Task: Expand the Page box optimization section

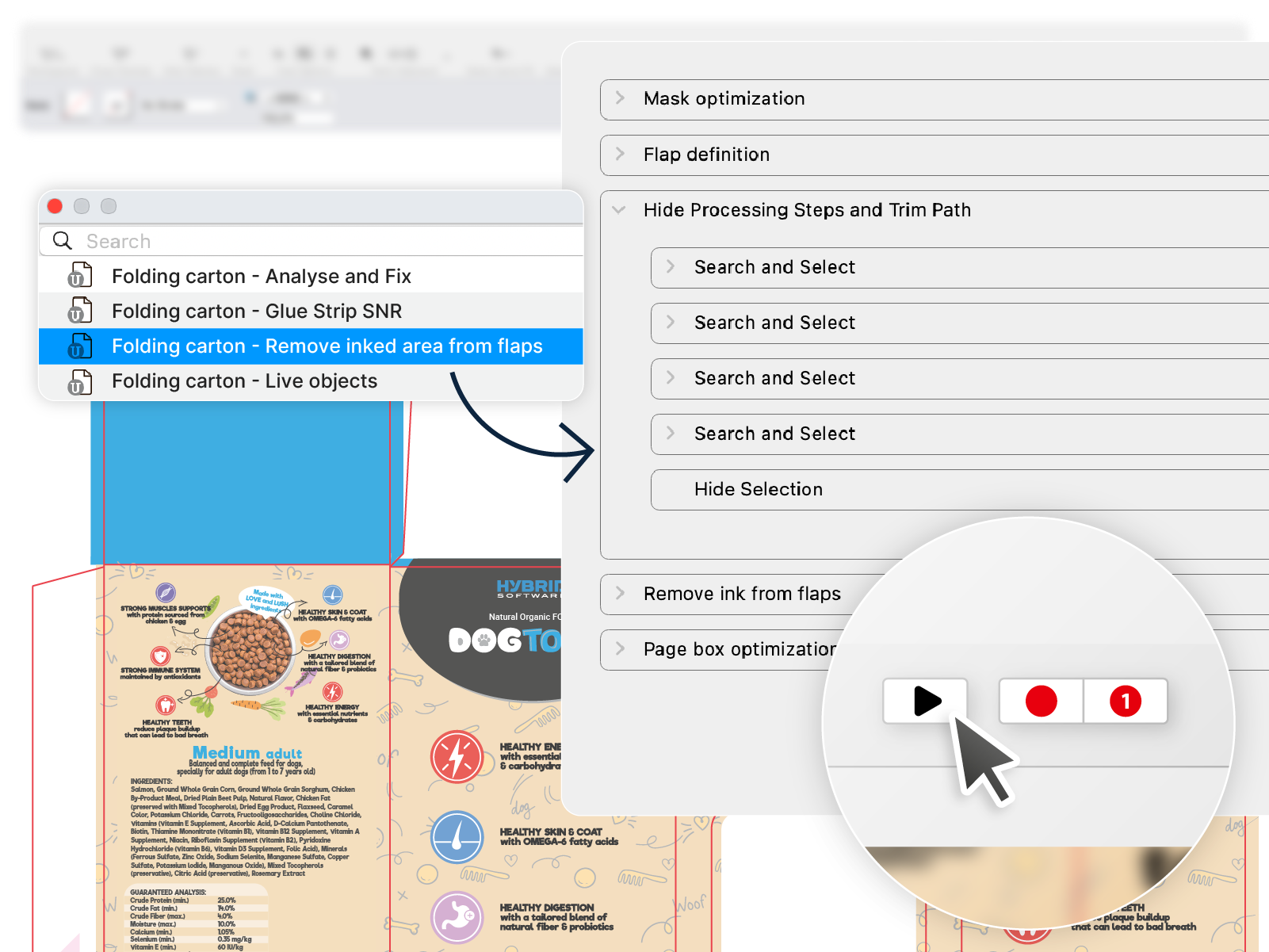Action: pos(621,649)
